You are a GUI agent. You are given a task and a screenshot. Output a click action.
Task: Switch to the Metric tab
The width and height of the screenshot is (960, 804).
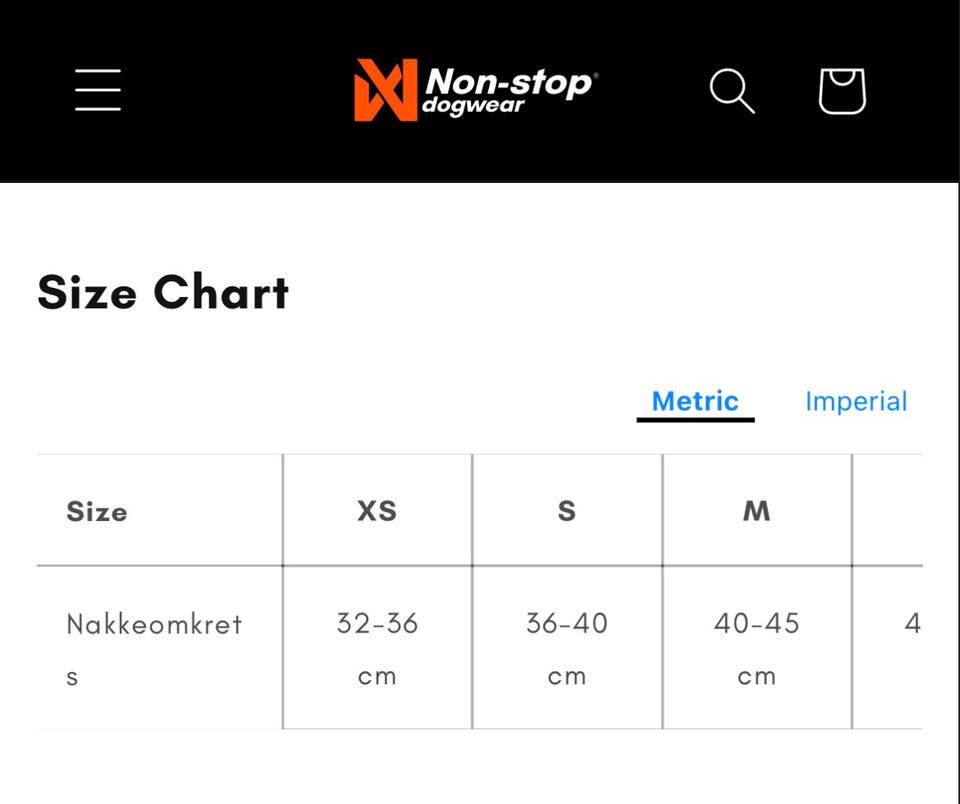pyautogui.click(x=695, y=401)
